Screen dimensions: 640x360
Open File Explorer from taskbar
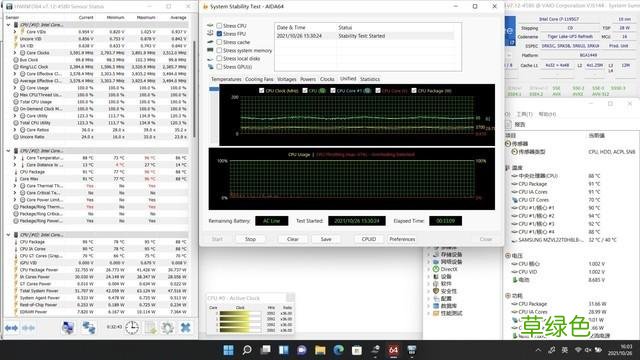[320, 350]
